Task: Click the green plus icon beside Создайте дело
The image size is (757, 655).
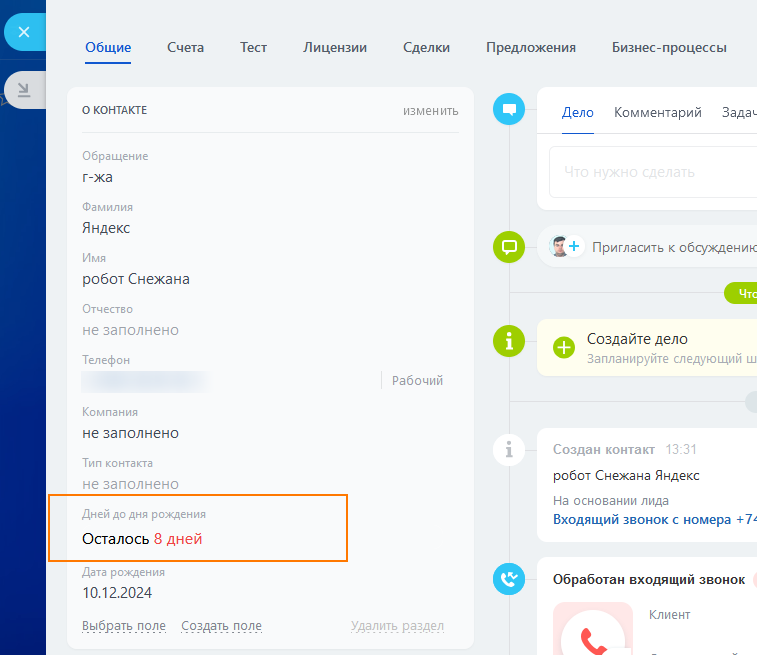Action: tap(564, 348)
